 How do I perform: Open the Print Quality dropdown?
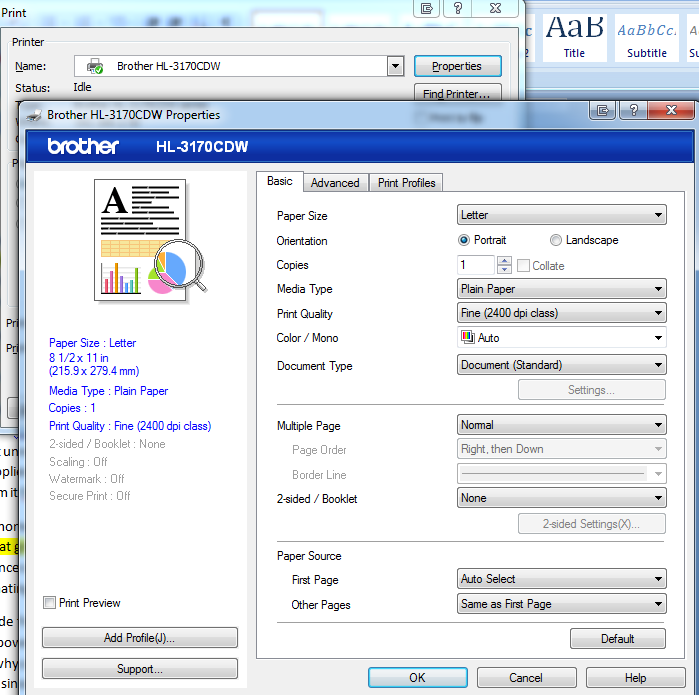[x=562, y=313]
